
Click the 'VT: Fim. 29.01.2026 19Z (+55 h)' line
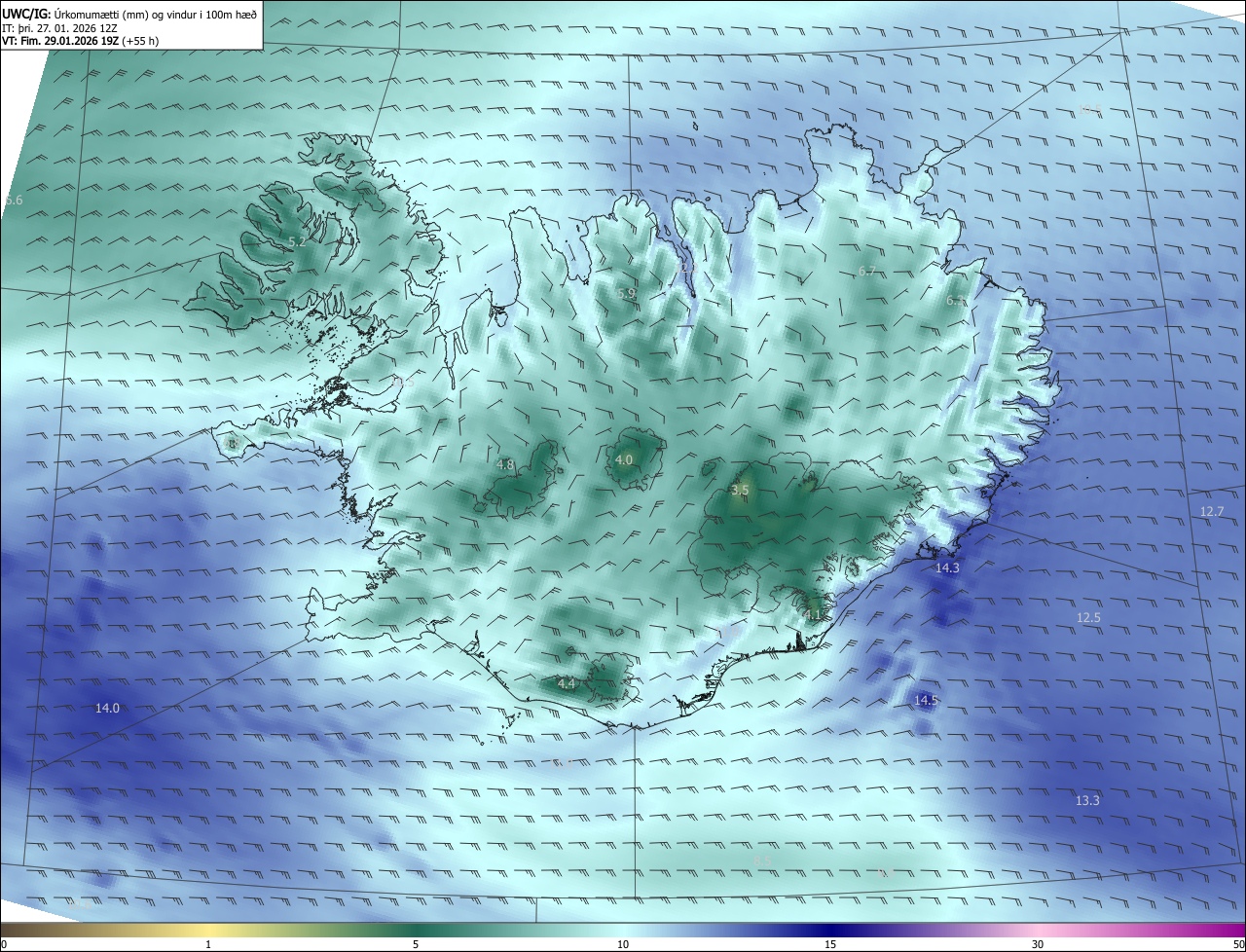81,41
